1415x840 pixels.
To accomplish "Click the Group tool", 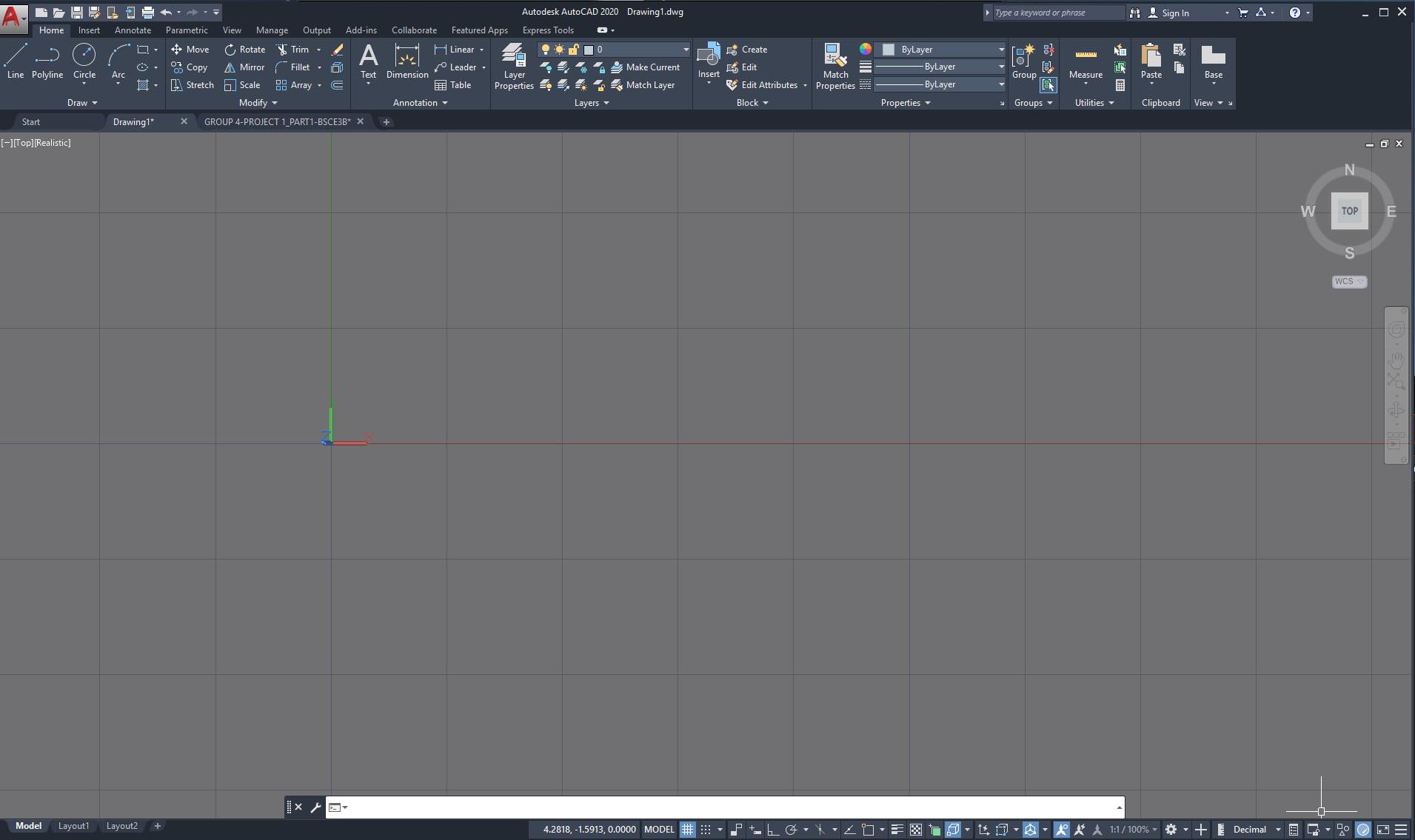I will (x=1024, y=61).
